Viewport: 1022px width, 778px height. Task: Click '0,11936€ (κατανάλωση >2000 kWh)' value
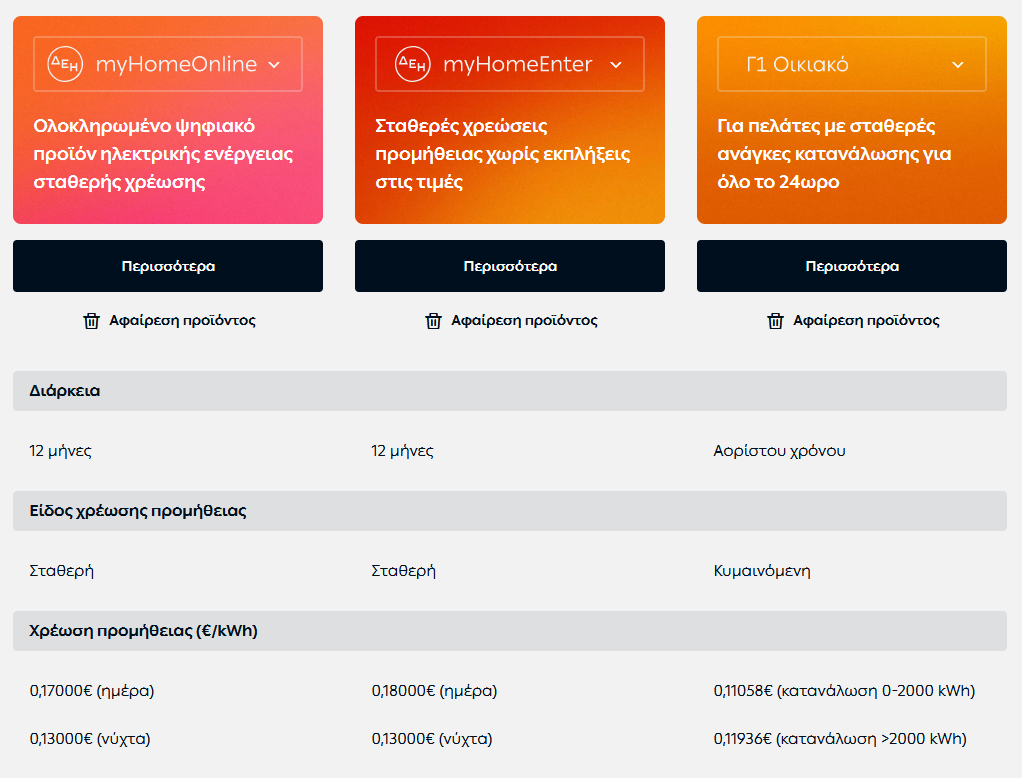pyautogui.click(x=840, y=739)
